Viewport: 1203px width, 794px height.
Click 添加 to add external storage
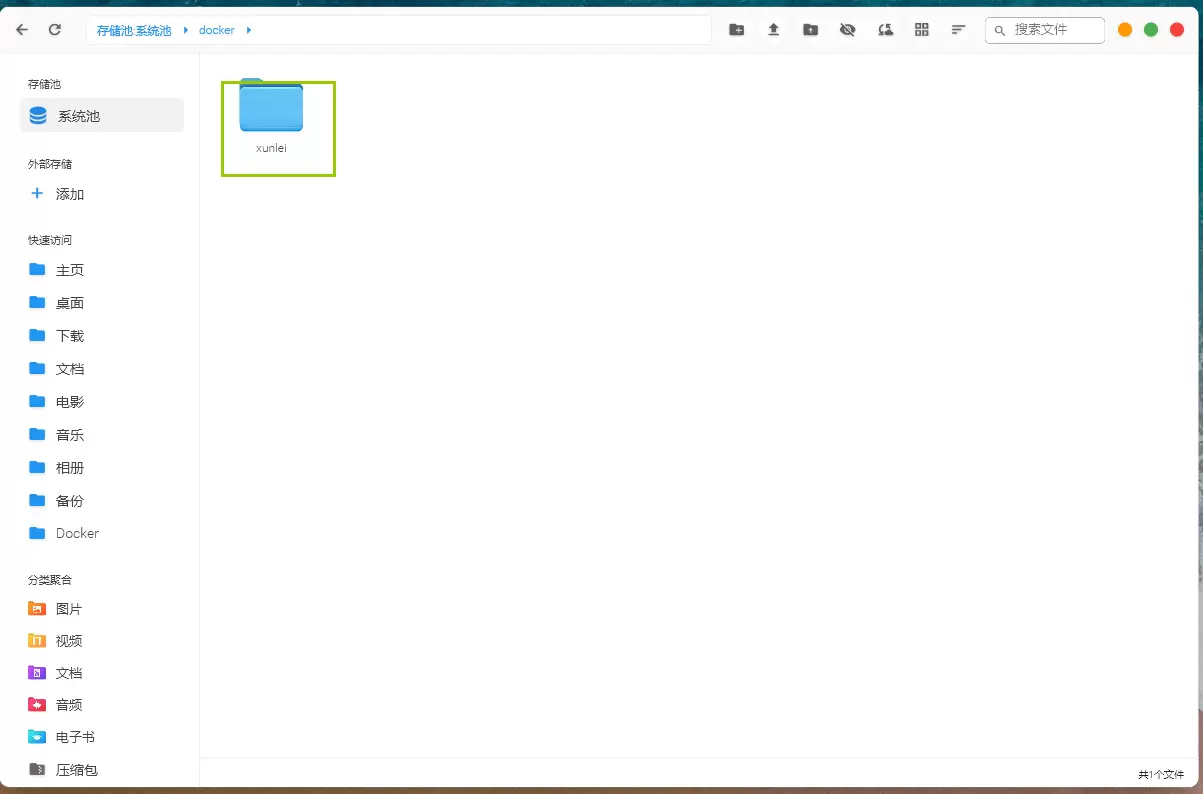(69, 194)
